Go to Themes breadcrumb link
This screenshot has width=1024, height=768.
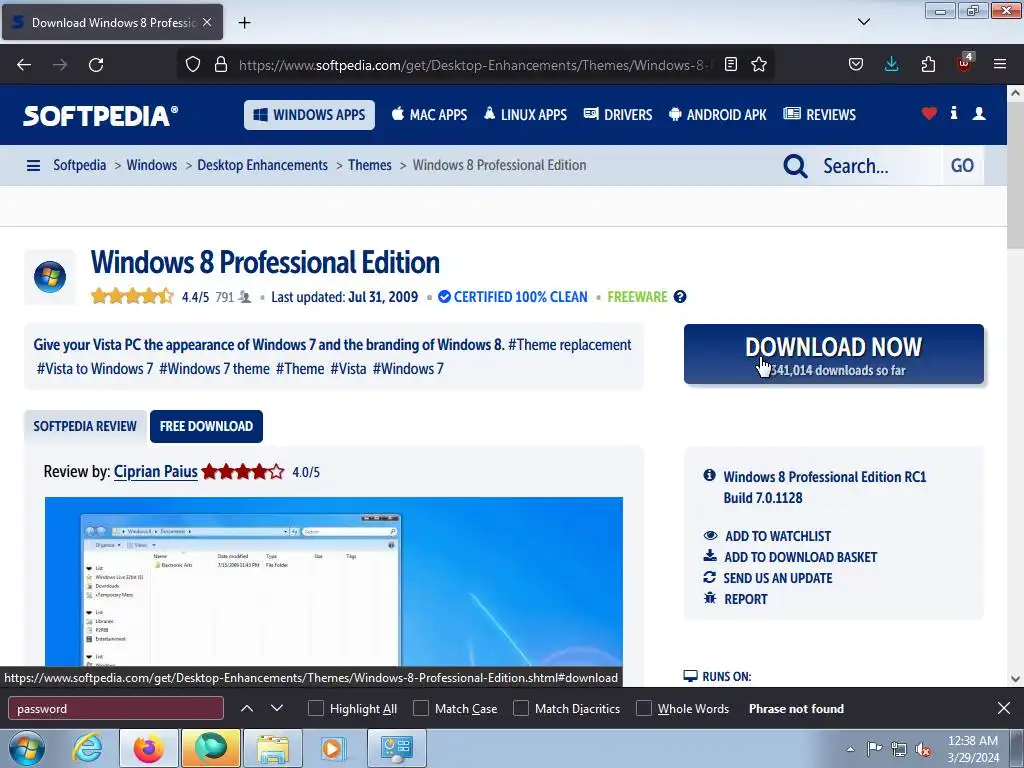(370, 165)
